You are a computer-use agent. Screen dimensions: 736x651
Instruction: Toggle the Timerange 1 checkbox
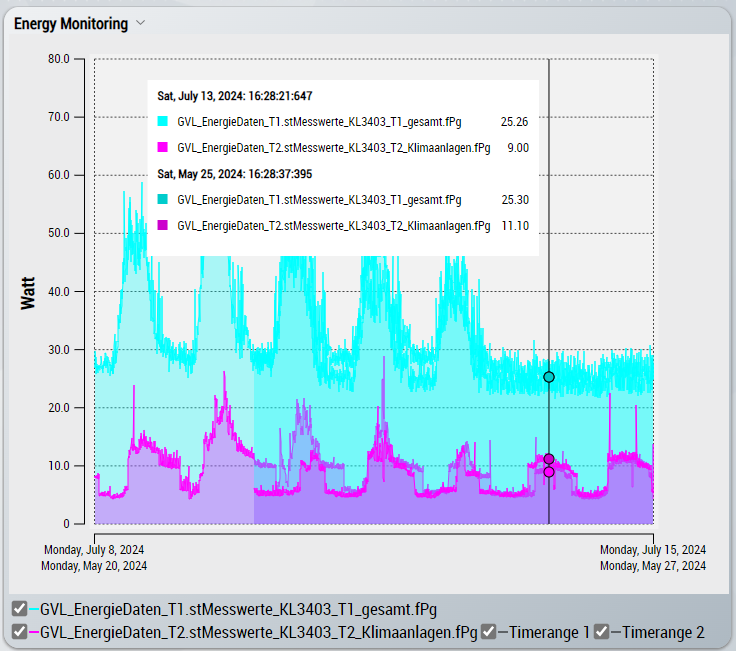pyautogui.click(x=488, y=632)
